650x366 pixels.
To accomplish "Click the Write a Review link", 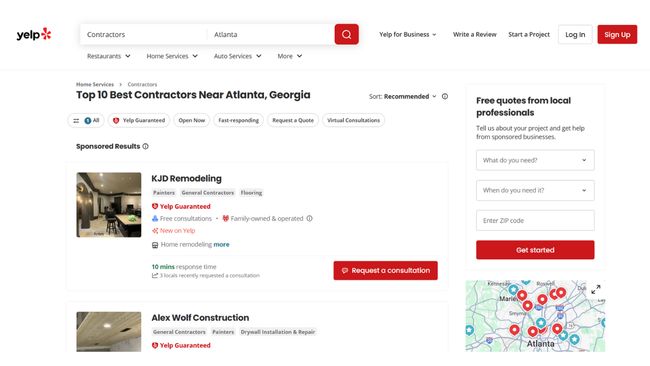I will point(475,34).
